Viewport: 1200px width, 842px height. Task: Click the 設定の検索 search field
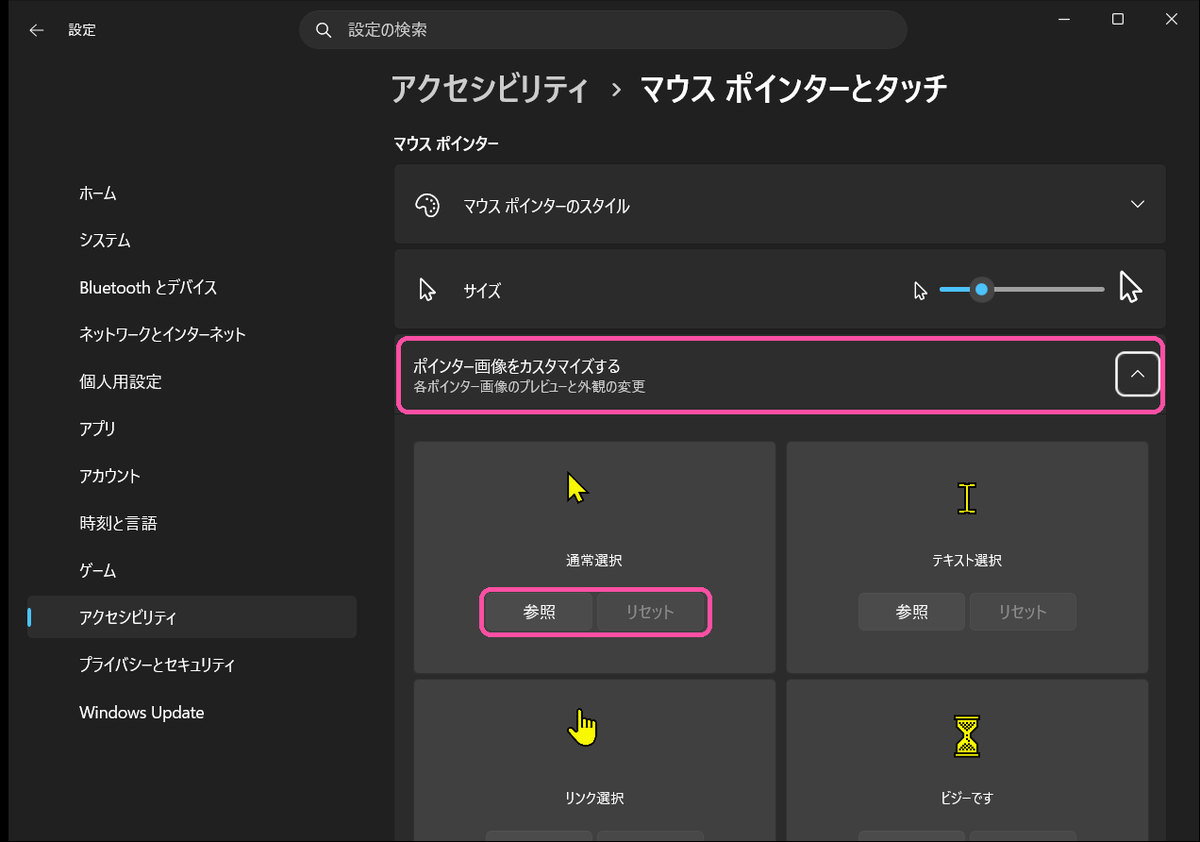tap(603, 30)
